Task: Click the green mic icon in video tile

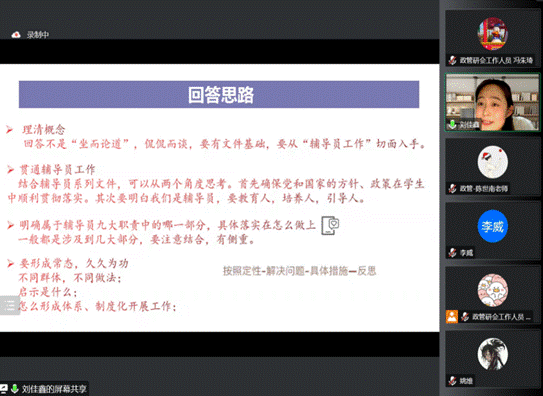Action: pos(452,124)
